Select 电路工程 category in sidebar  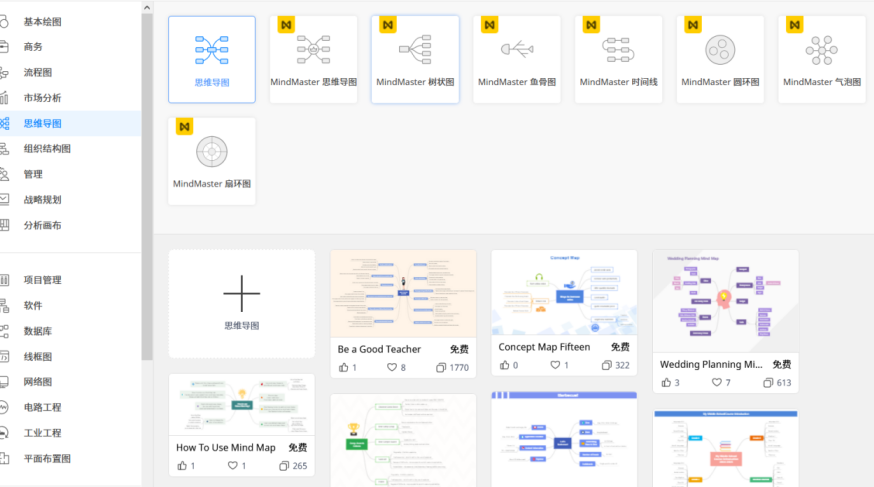click(70, 407)
